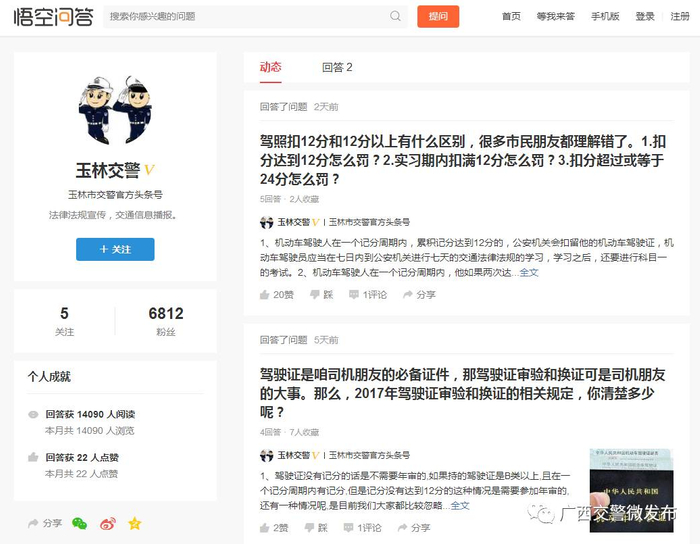The height and width of the screenshot is (544, 700).
Task: Click the 2天前 timestamp
Action: coord(326,107)
